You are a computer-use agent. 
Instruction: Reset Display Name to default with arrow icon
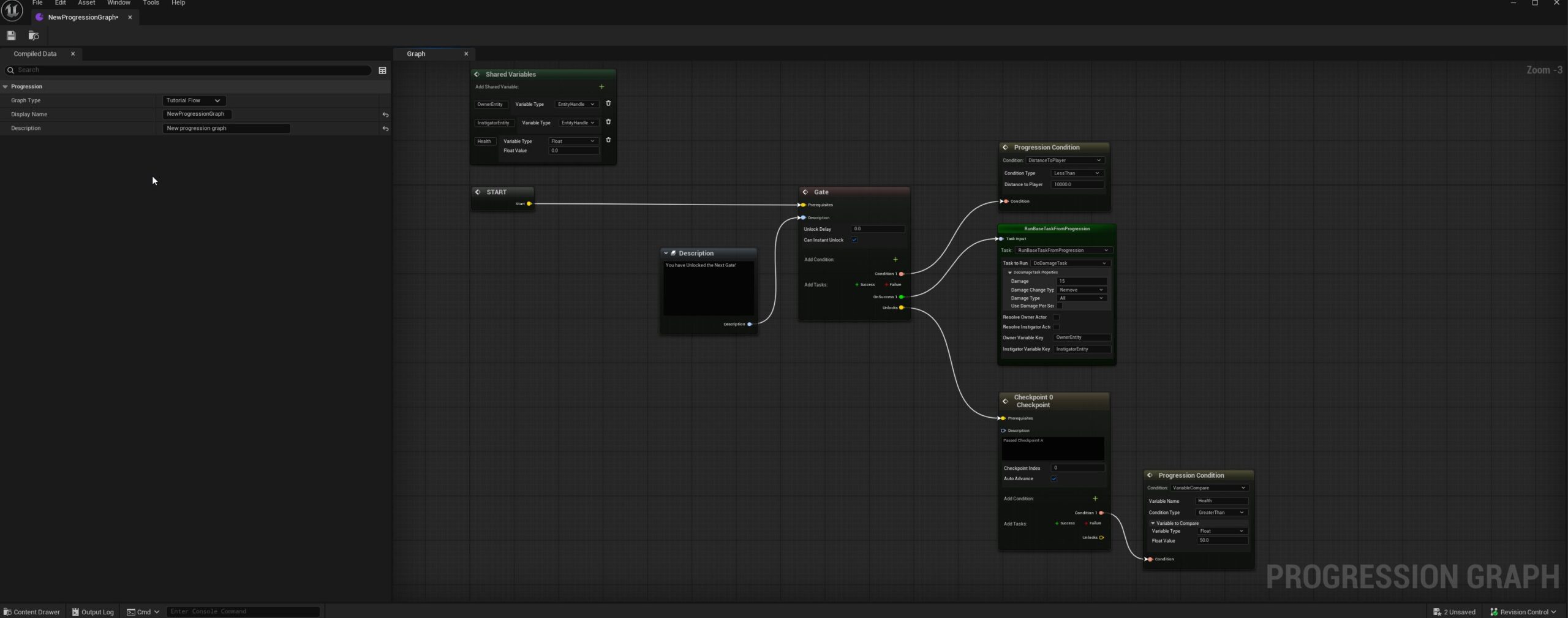[385, 115]
